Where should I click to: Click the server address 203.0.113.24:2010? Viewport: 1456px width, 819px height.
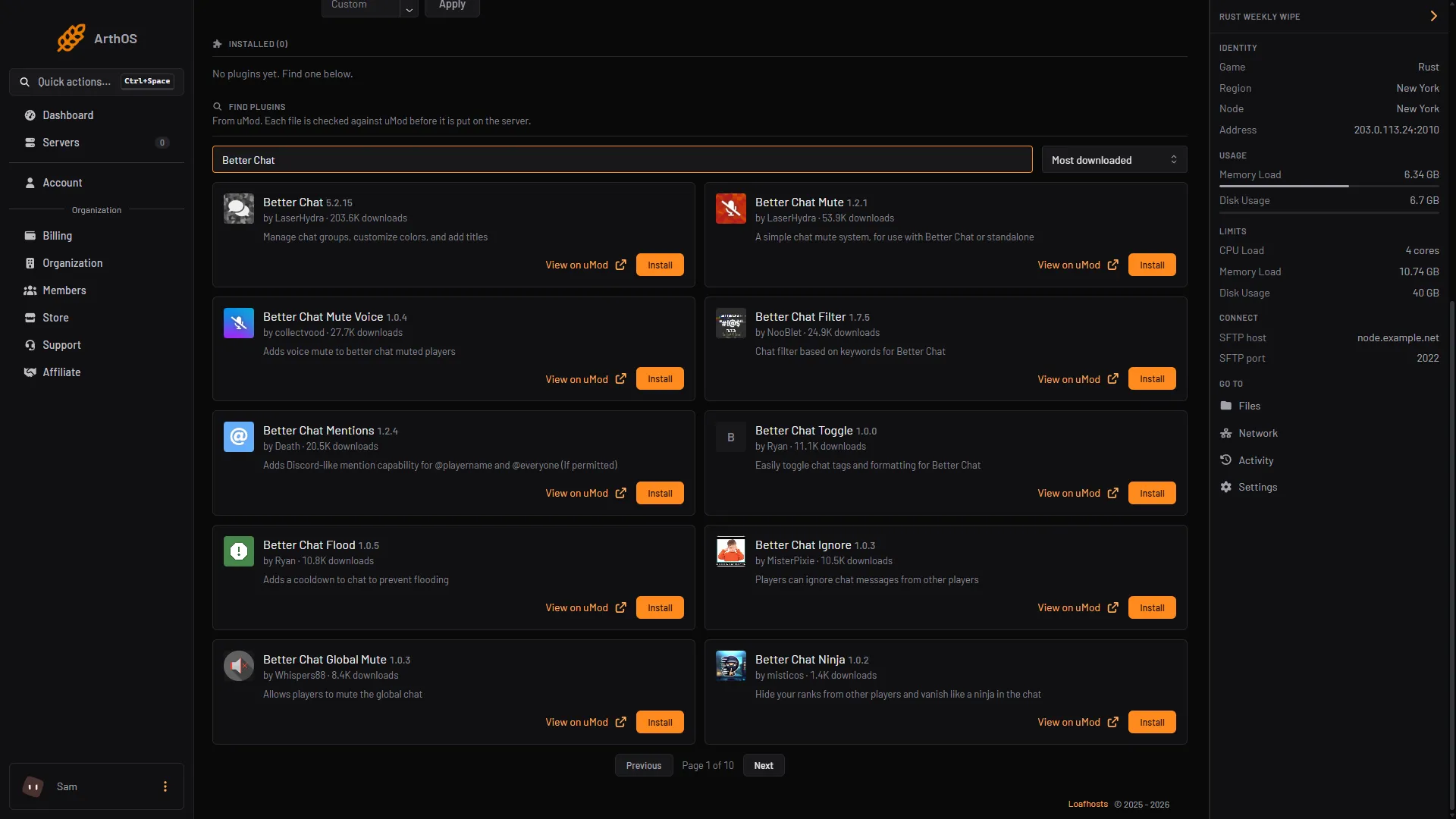pyautogui.click(x=1396, y=130)
